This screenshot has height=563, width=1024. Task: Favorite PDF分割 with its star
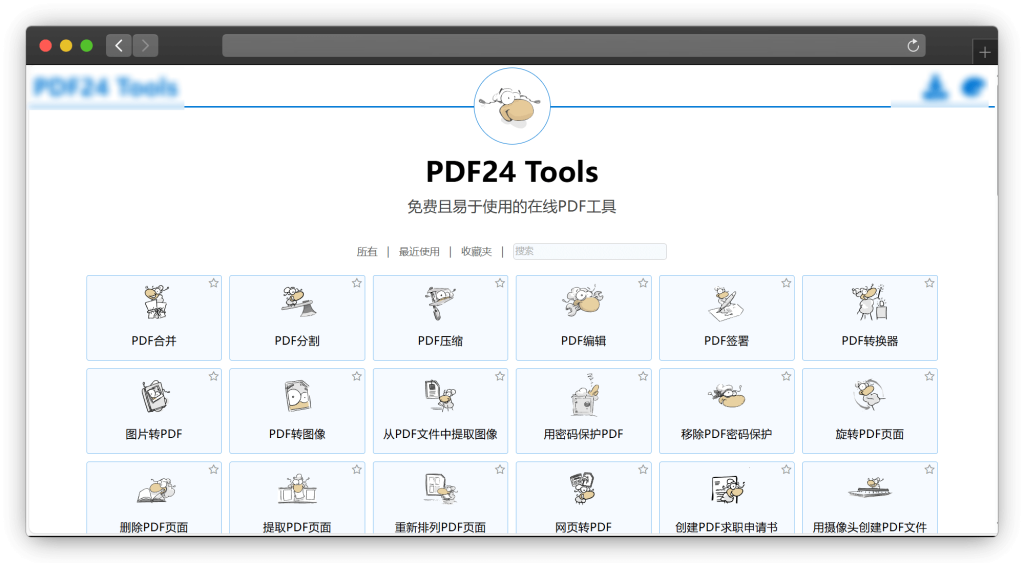(357, 283)
